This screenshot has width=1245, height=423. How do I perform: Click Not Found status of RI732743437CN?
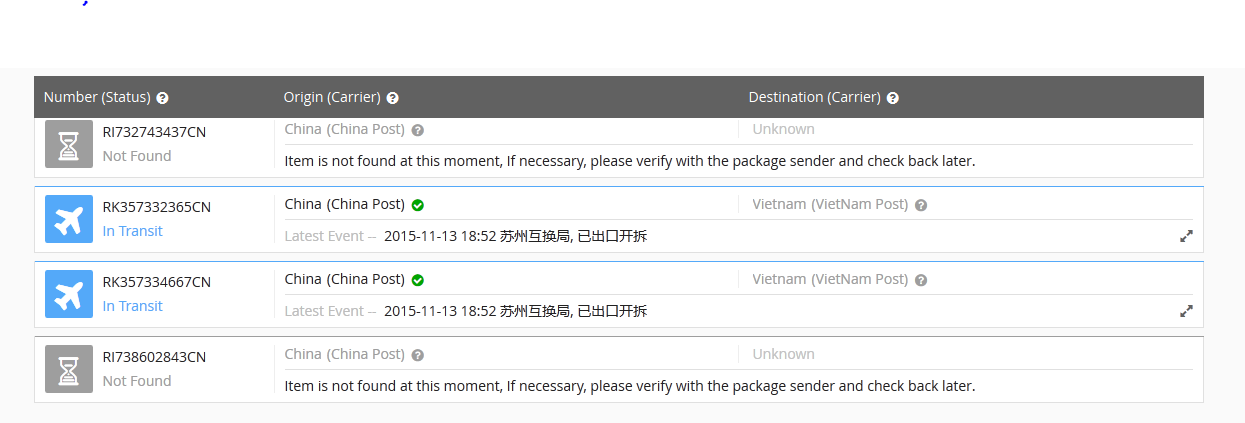click(137, 156)
